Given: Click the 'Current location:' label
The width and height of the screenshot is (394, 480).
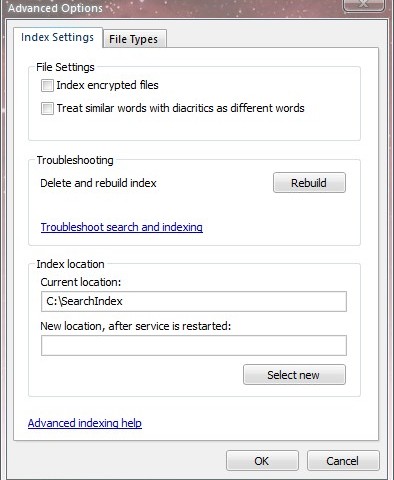Looking at the screenshot, I should coord(81,282).
